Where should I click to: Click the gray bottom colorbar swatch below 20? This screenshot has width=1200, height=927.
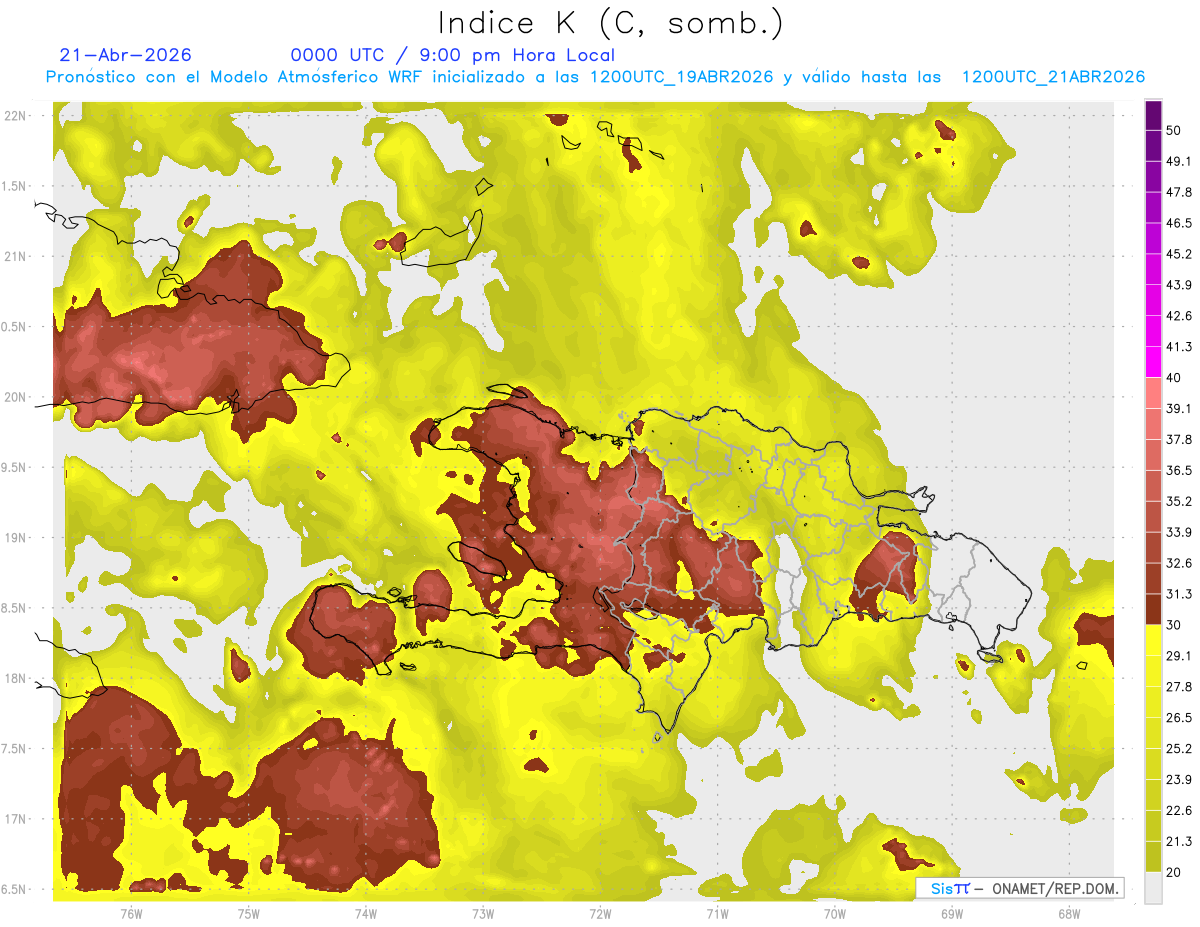(x=1153, y=887)
